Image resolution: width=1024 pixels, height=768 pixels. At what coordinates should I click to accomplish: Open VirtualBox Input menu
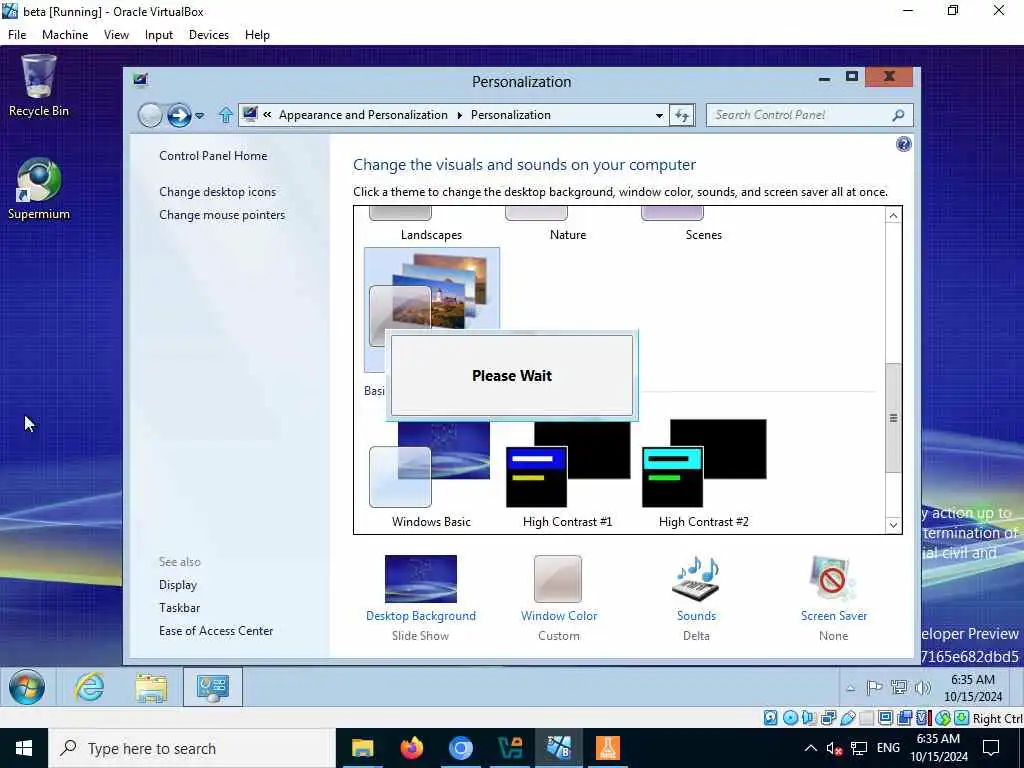click(159, 35)
